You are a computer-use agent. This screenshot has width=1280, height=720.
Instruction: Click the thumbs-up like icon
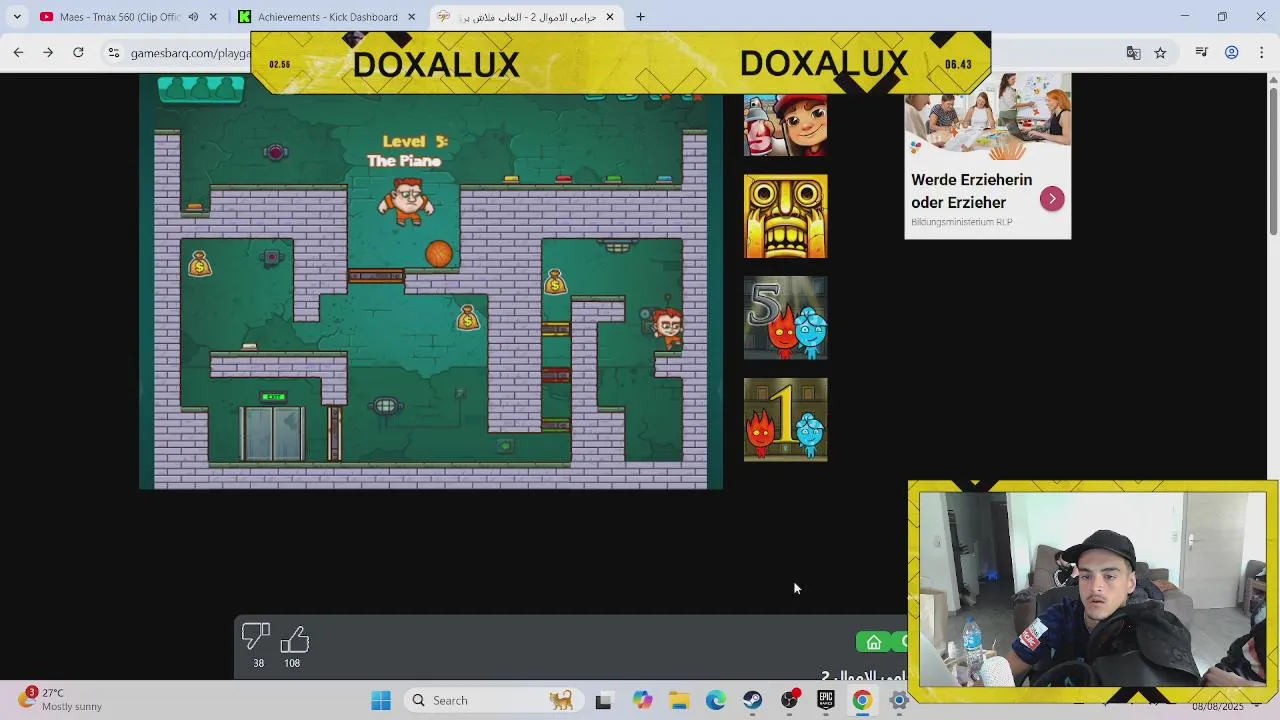(294, 638)
